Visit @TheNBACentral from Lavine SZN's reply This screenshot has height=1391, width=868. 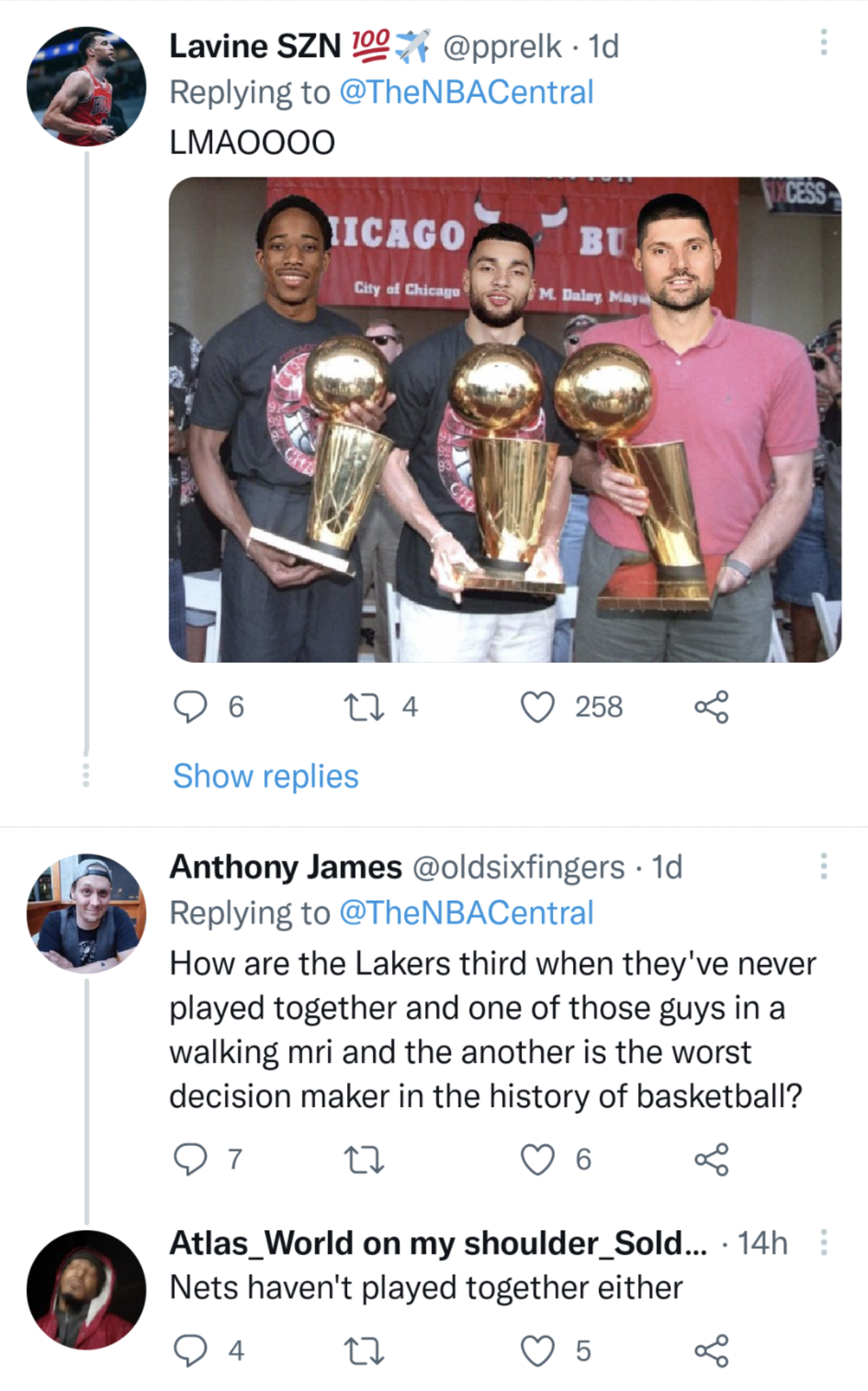tap(466, 92)
